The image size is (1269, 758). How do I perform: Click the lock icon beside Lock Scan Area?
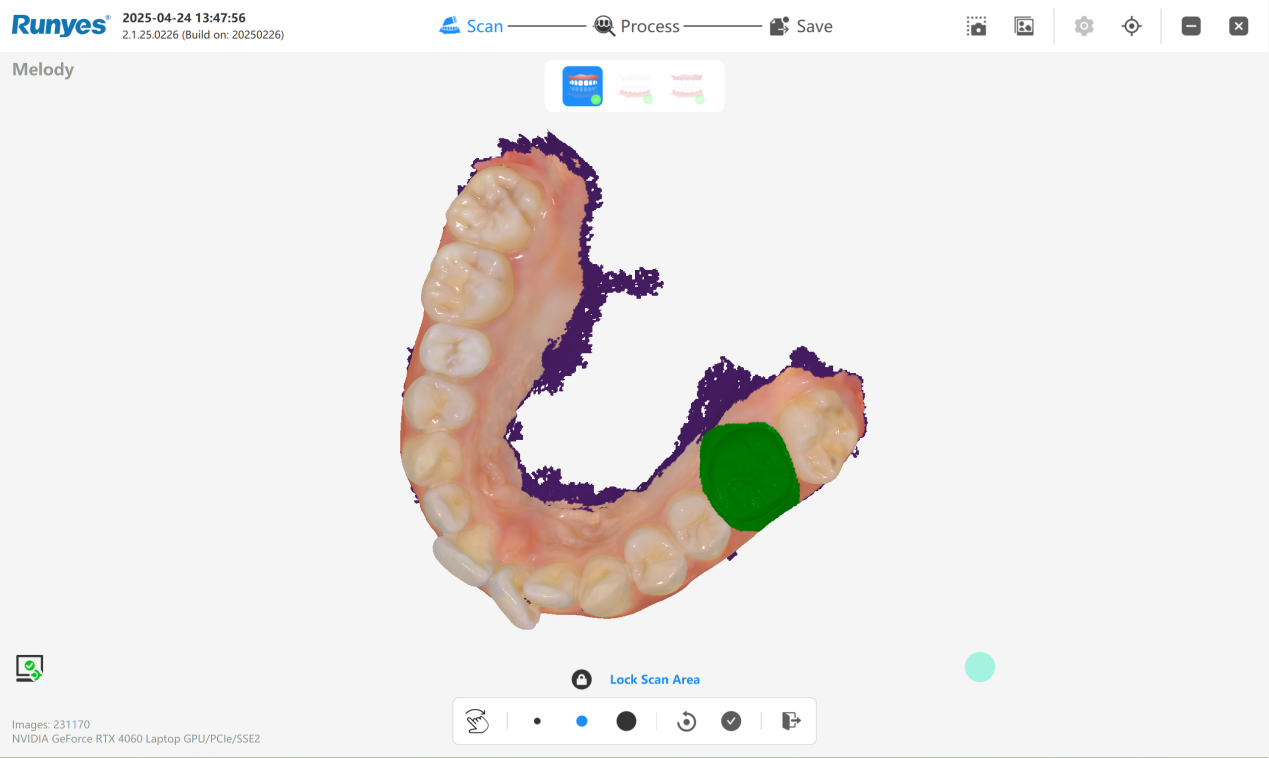582,680
